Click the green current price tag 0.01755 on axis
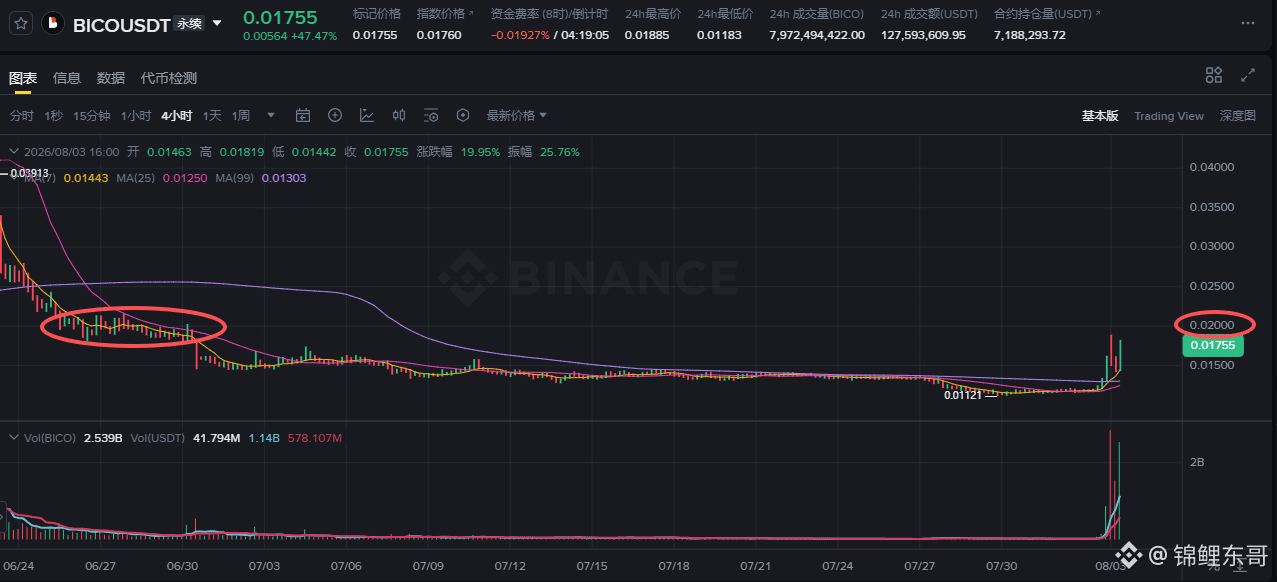1277x582 pixels. 1212,346
